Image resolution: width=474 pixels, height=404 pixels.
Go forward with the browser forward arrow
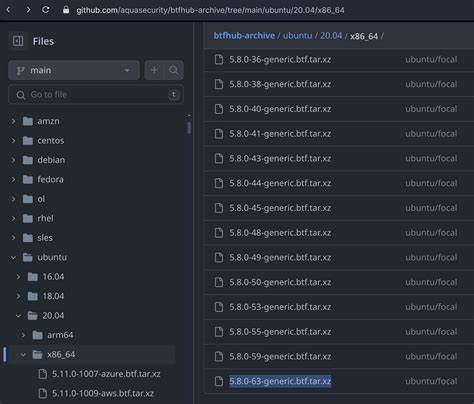coord(28,10)
